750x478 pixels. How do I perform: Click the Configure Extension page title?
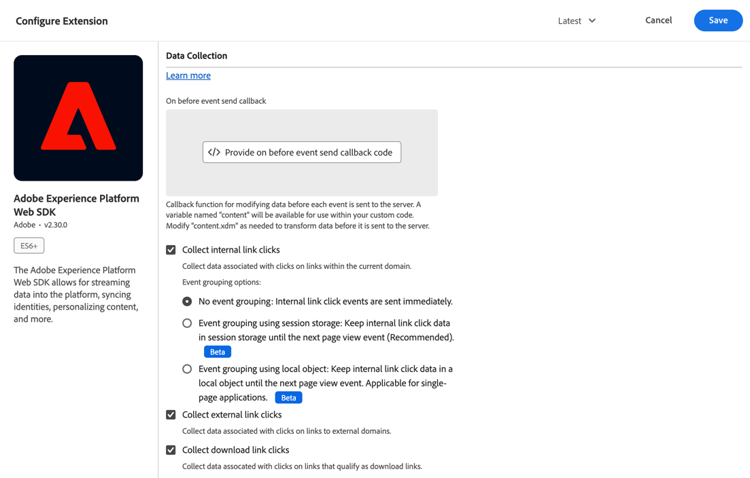click(62, 21)
